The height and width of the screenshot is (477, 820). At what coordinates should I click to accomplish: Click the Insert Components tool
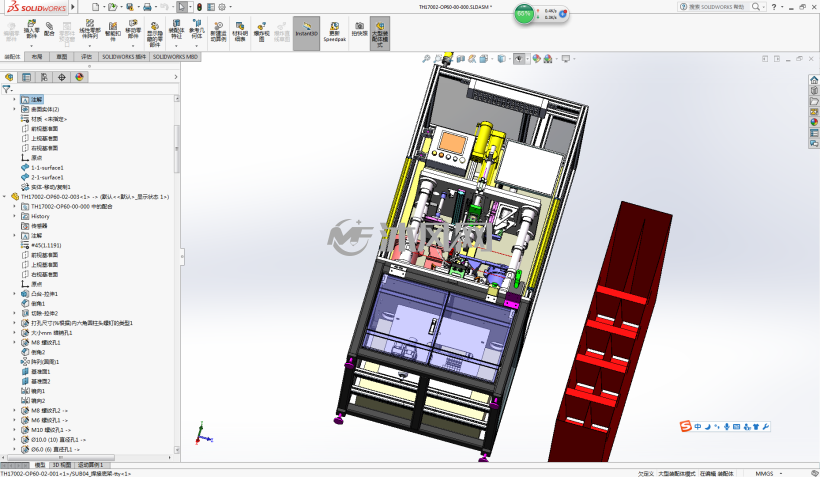pyautogui.click(x=31, y=29)
